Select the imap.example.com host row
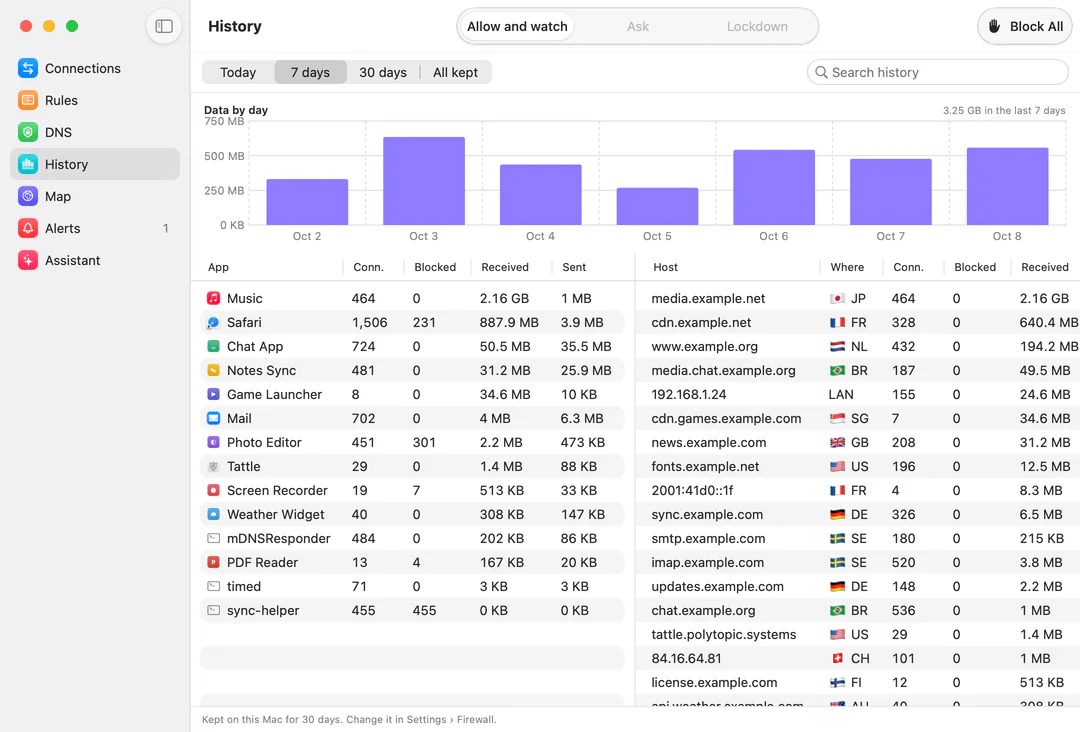This screenshot has height=732, width=1080. (858, 563)
